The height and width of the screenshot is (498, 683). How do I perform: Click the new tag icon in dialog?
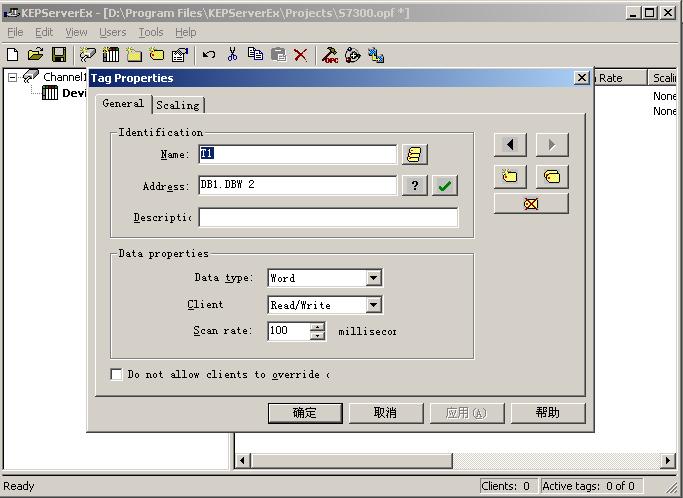point(510,176)
